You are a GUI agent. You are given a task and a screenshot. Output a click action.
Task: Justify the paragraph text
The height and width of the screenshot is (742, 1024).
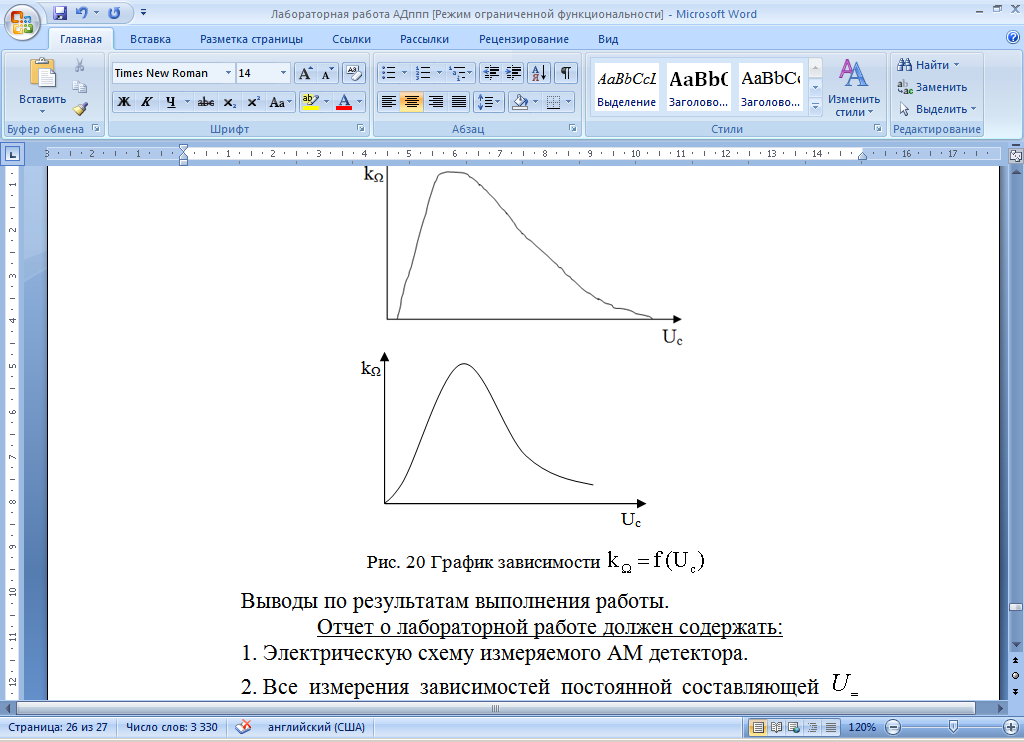click(459, 102)
